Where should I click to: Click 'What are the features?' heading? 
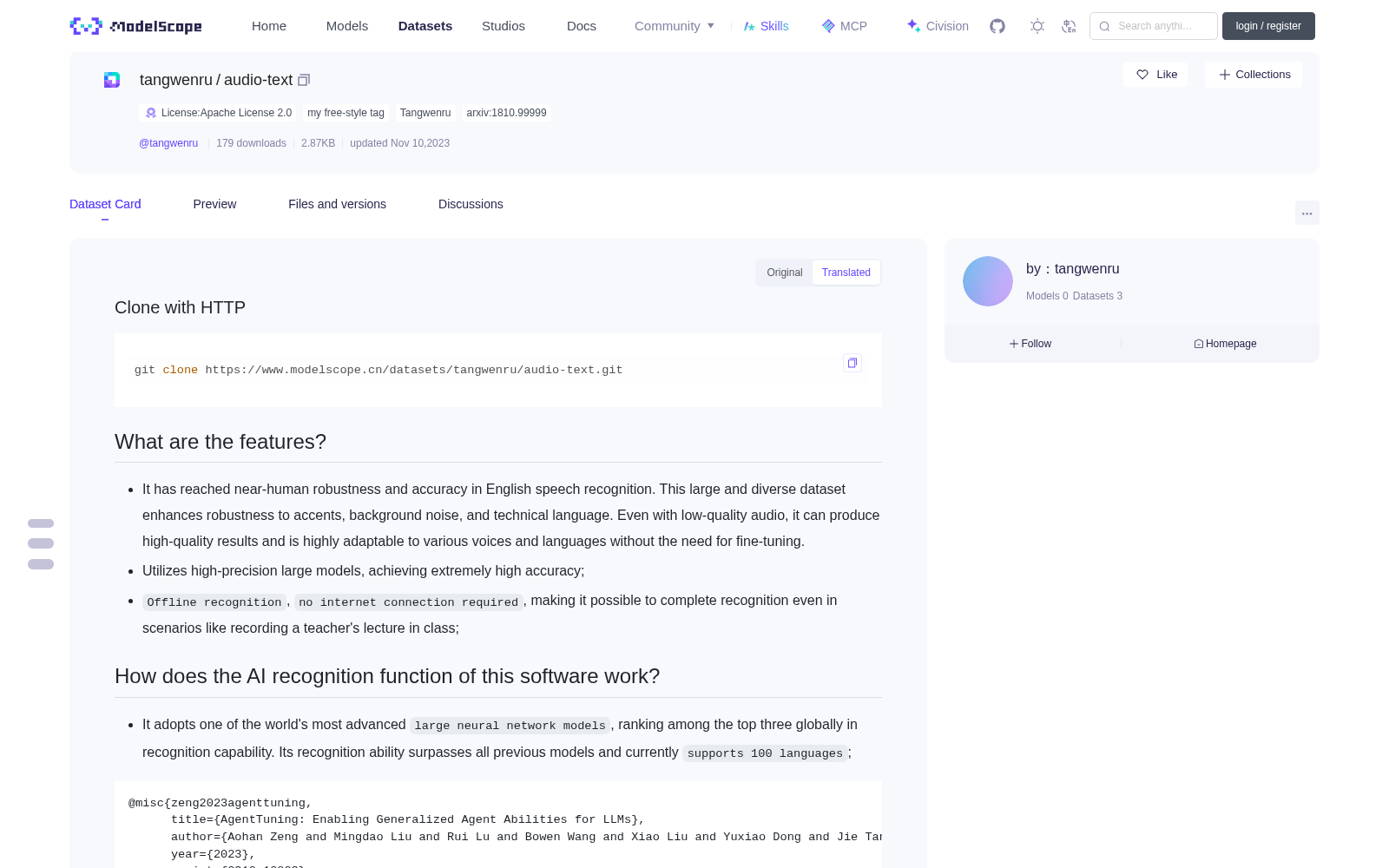point(221,442)
